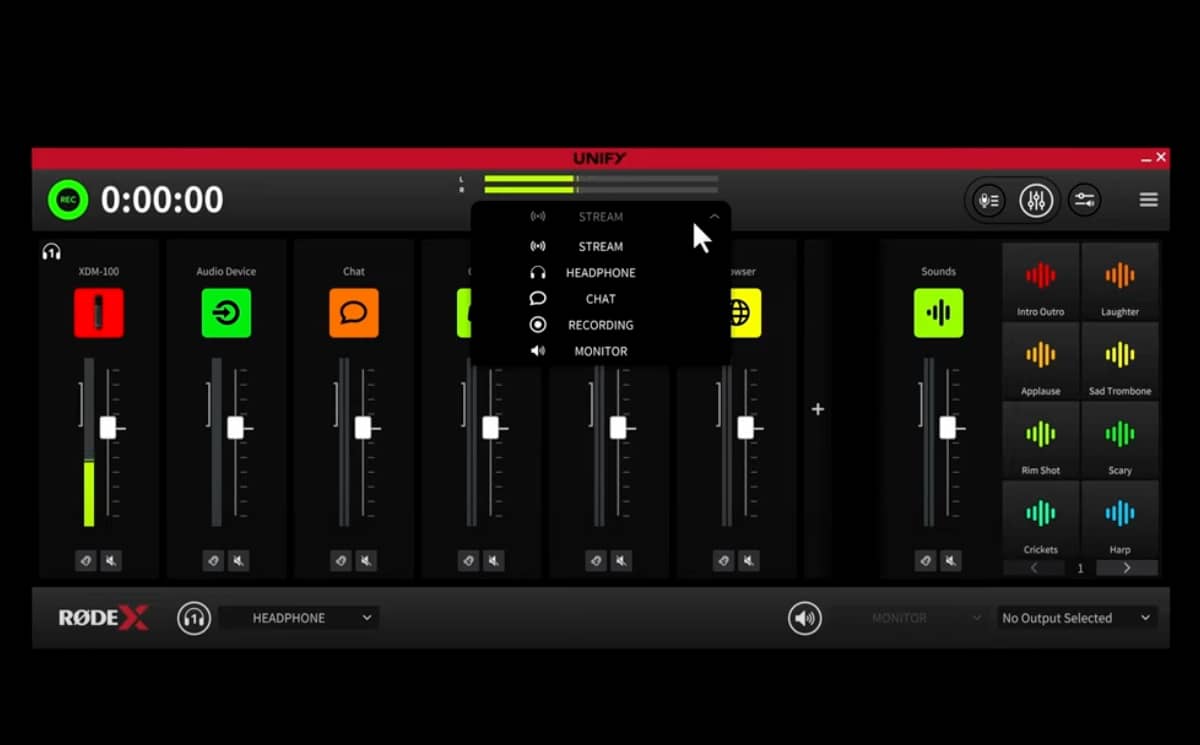Viewport: 1200px width, 745px height.
Task: Click the XDM-100 channel name label
Action: point(98,271)
